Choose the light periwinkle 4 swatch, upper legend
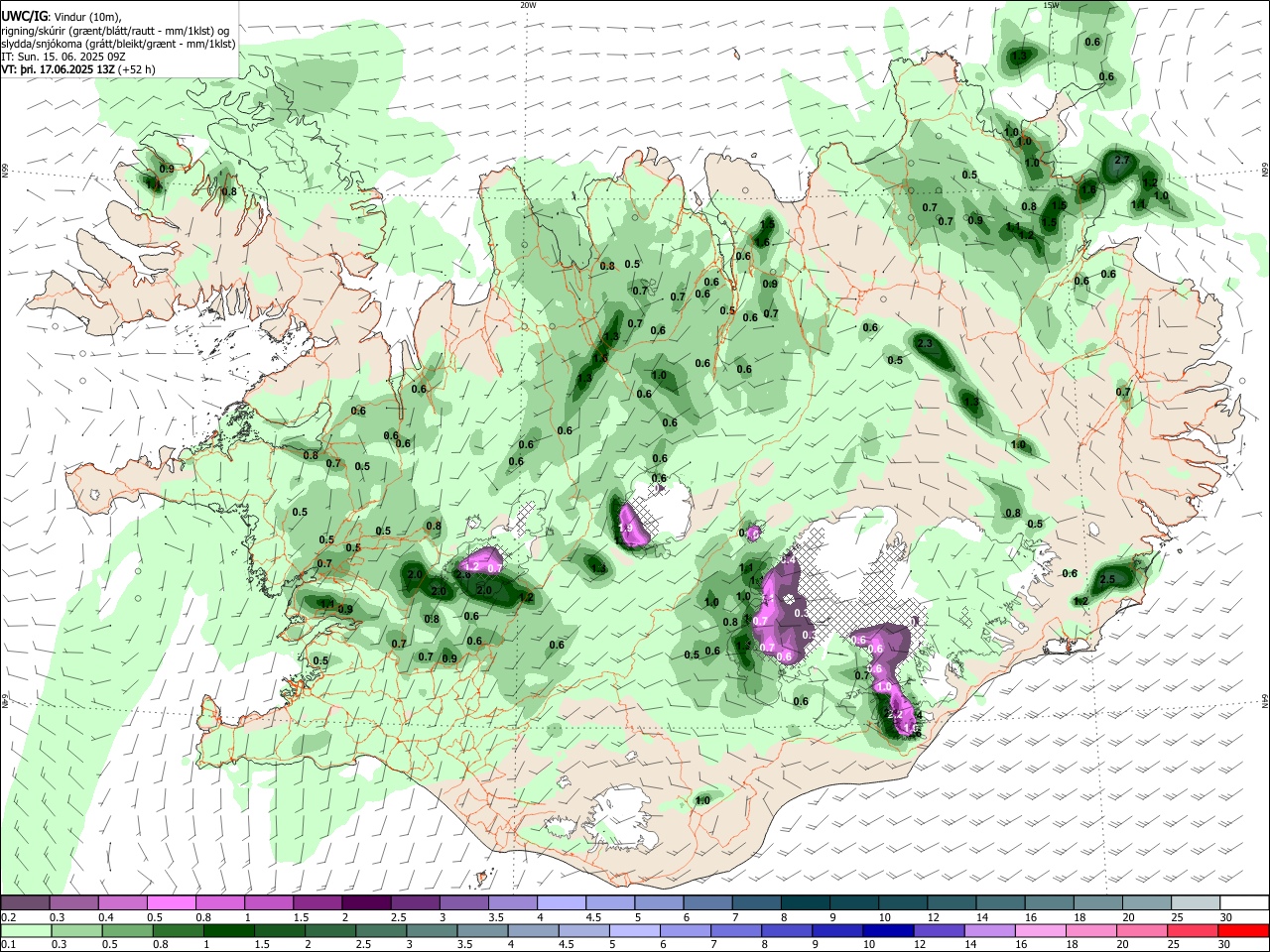The width and height of the screenshot is (1270, 952). pyautogui.click(x=562, y=902)
